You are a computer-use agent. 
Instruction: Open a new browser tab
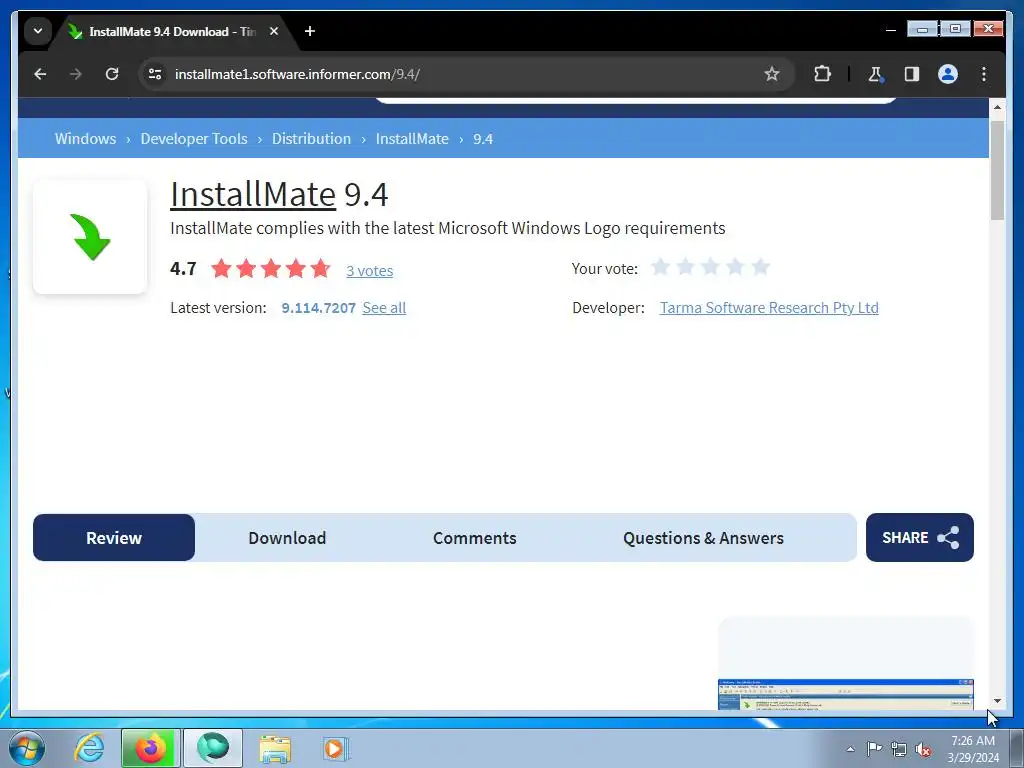(x=310, y=31)
